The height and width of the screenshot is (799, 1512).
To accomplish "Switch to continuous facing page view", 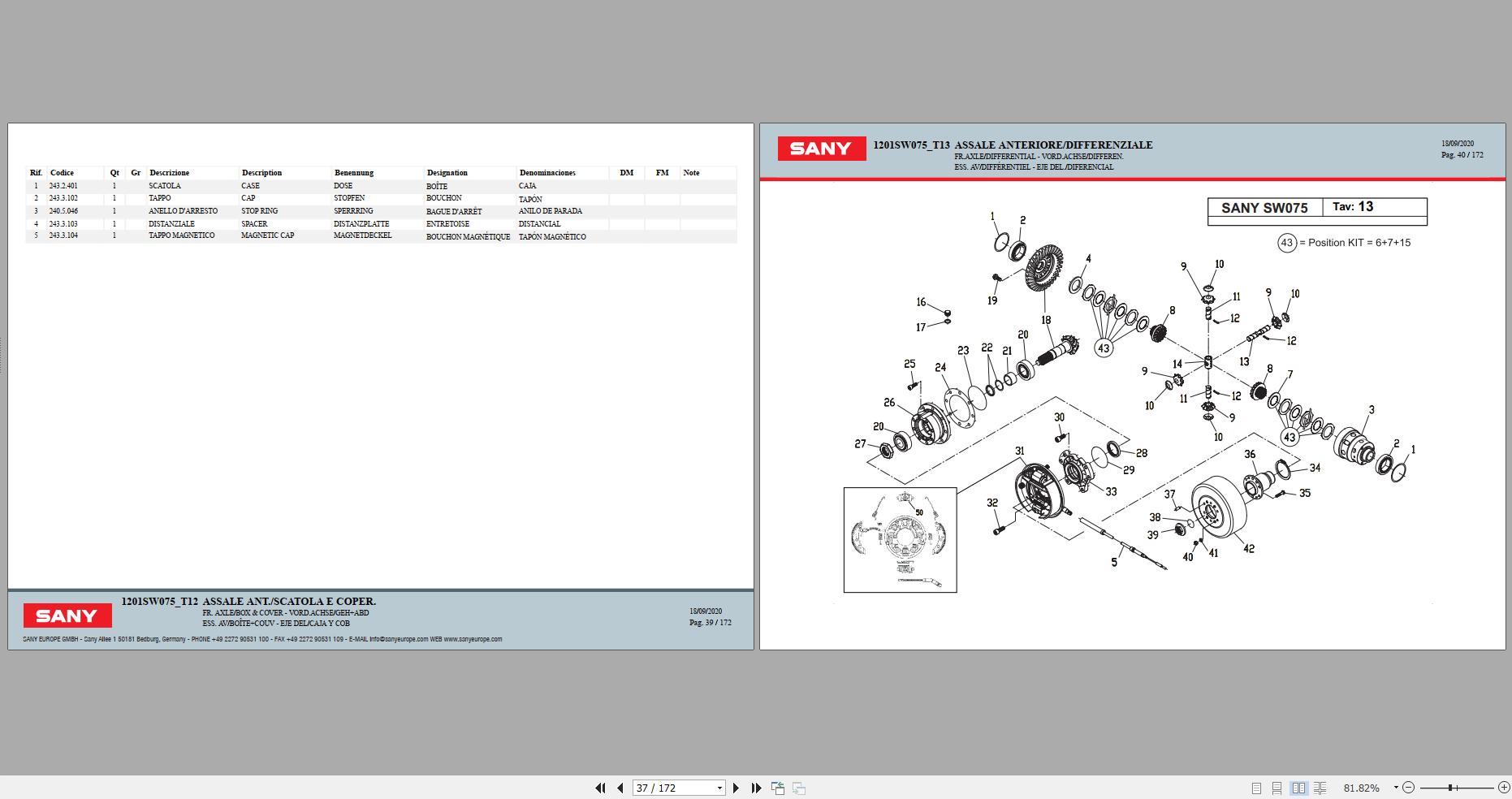I will pyautogui.click(x=1320, y=788).
